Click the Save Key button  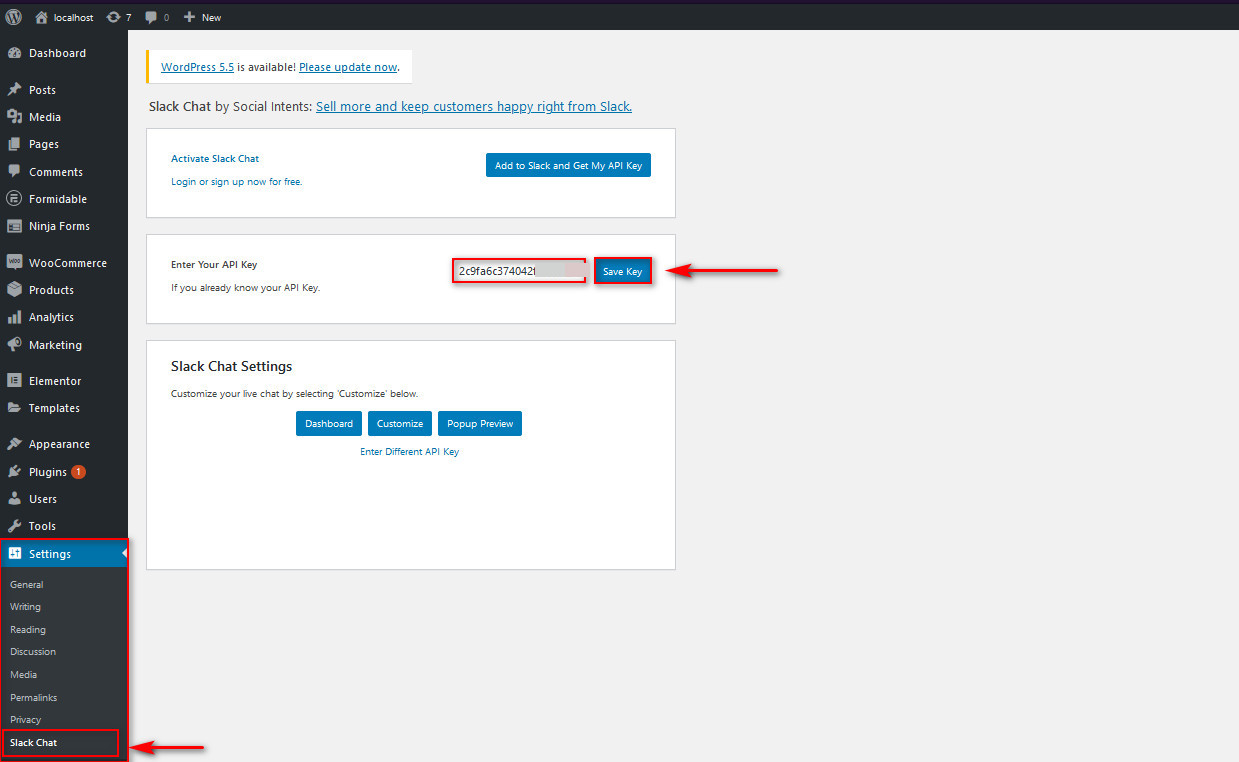tap(623, 271)
